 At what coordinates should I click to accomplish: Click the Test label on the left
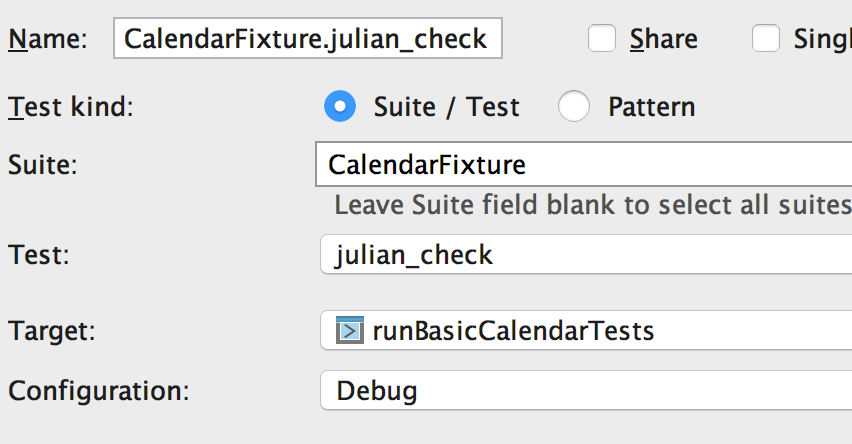pyautogui.click(x=39, y=254)
